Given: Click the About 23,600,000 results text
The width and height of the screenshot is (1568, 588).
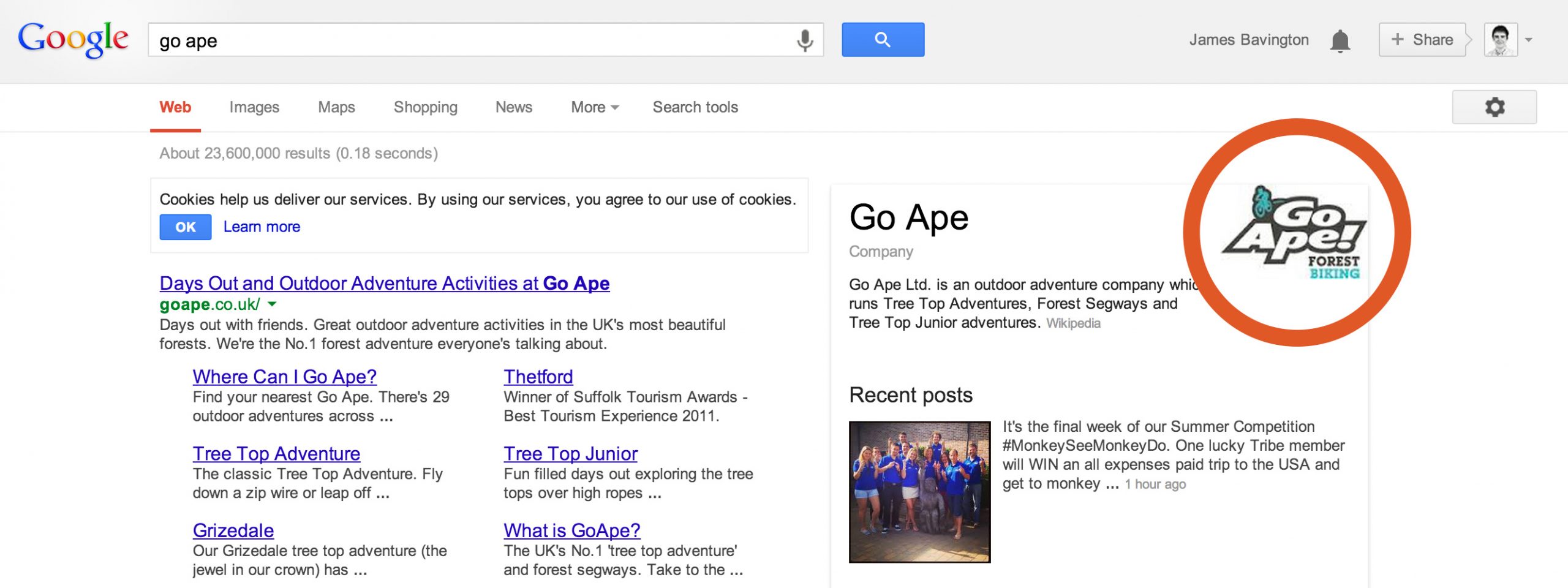Looking at the screenshot, I should pyautogui.click(x=299, y=153).
